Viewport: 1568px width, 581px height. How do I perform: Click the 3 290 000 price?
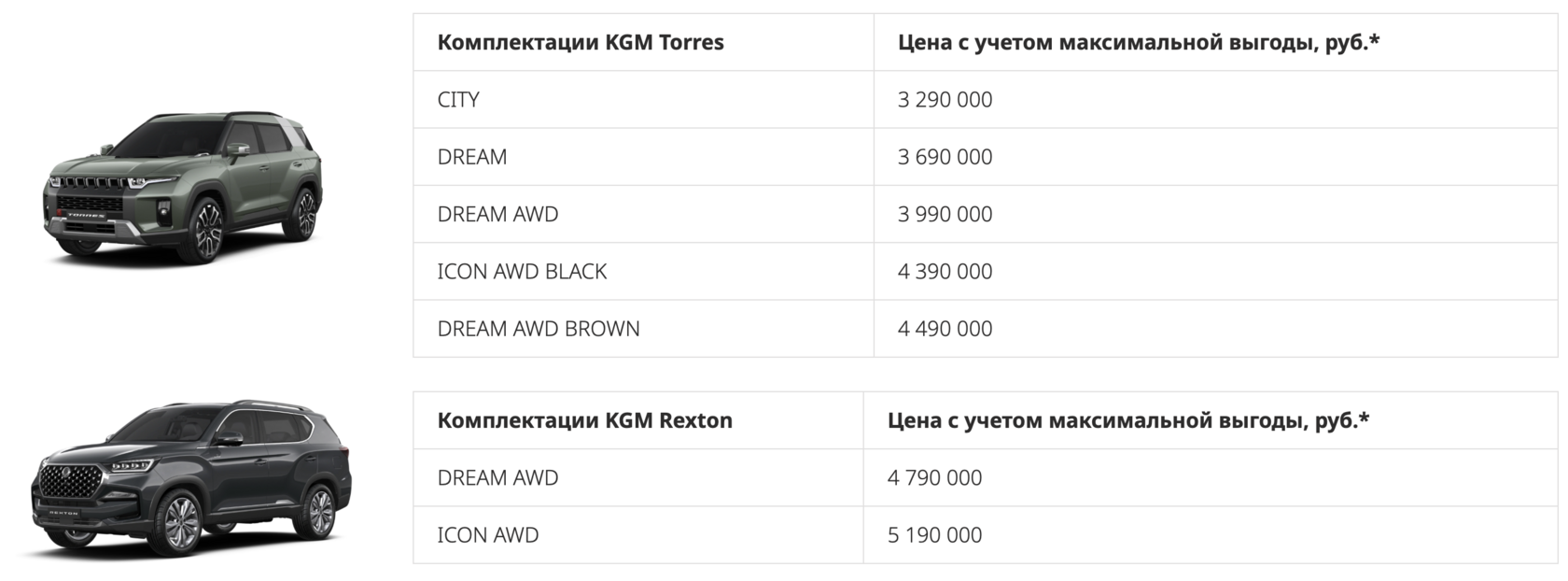tap(945, 100)
